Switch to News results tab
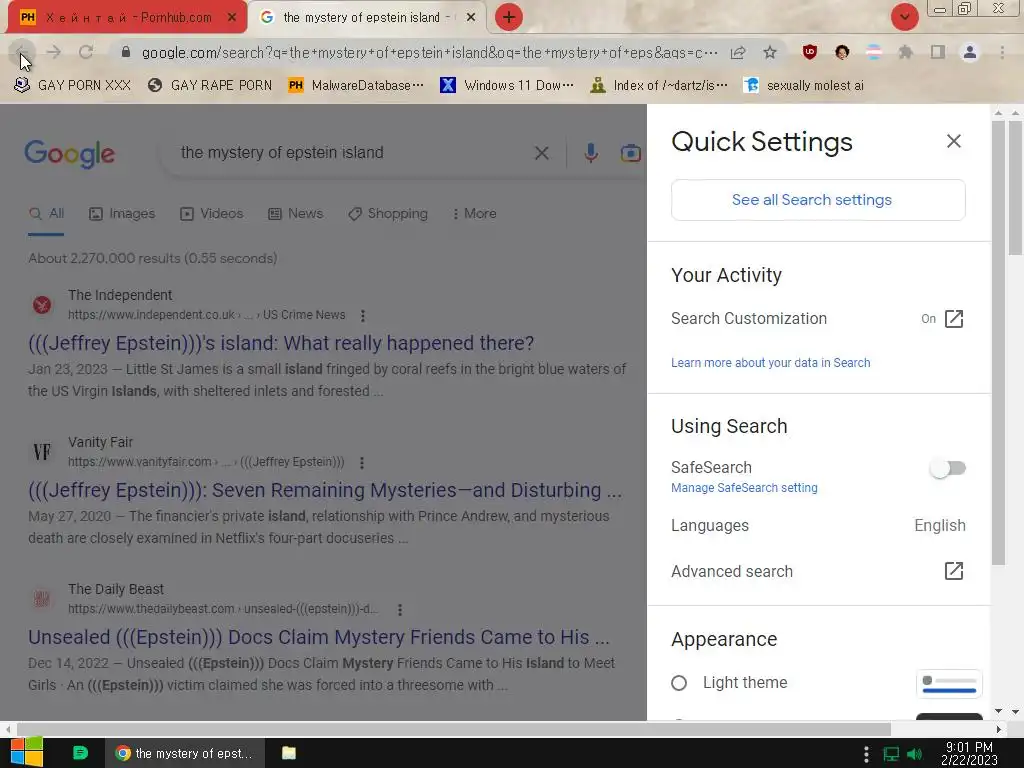1024x768 pixels. click(296, 214)
